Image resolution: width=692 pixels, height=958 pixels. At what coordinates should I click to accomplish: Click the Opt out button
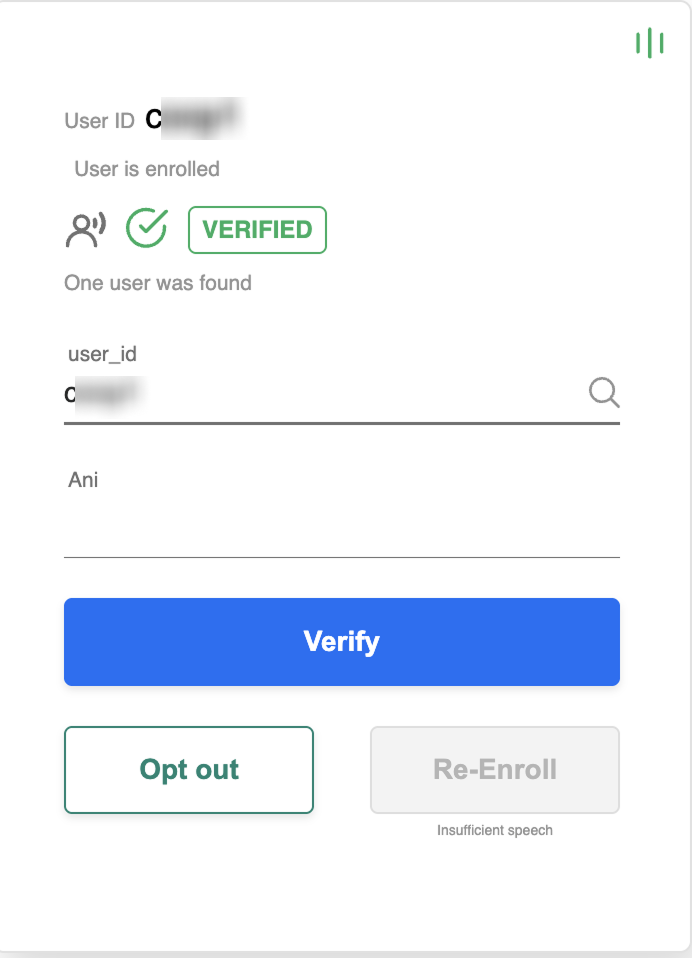[189, 770]
